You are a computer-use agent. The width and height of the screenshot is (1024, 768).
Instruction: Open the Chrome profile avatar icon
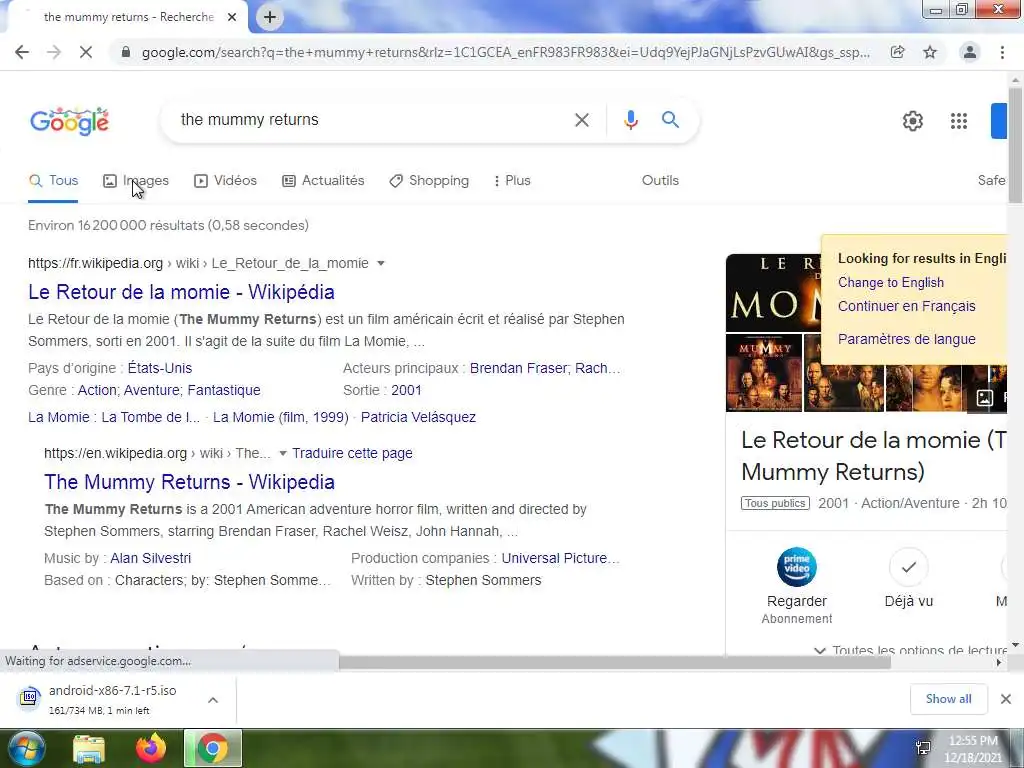pyautogui.click(x=970, y=52)
